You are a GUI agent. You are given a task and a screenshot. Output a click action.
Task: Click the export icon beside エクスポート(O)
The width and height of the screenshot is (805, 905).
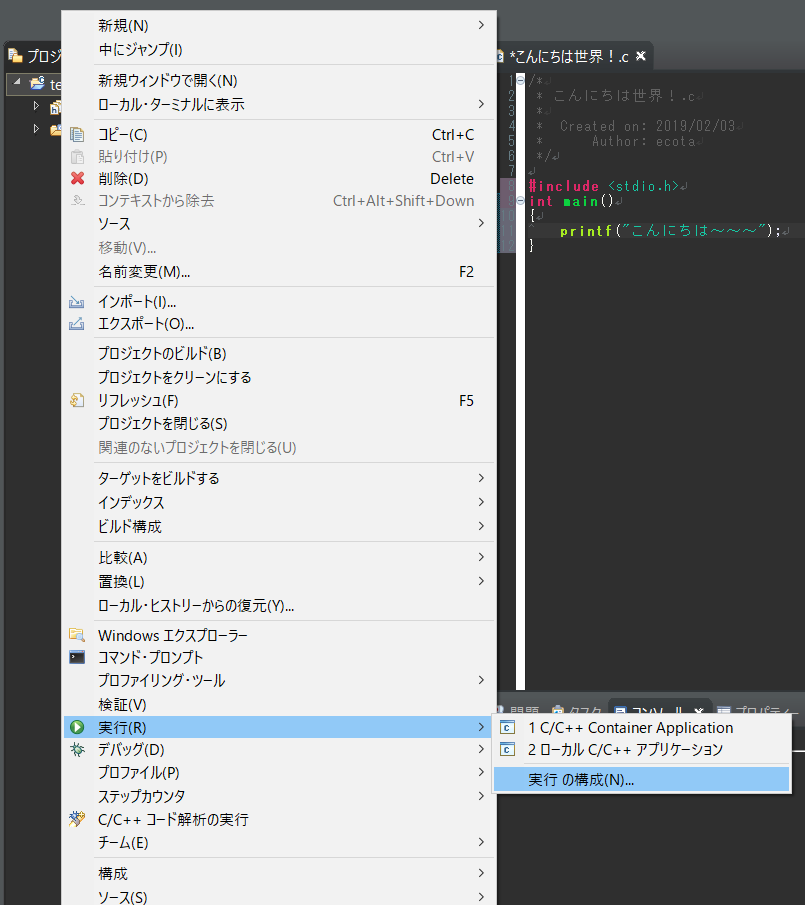pyautogui.click(x=77, y=322)
